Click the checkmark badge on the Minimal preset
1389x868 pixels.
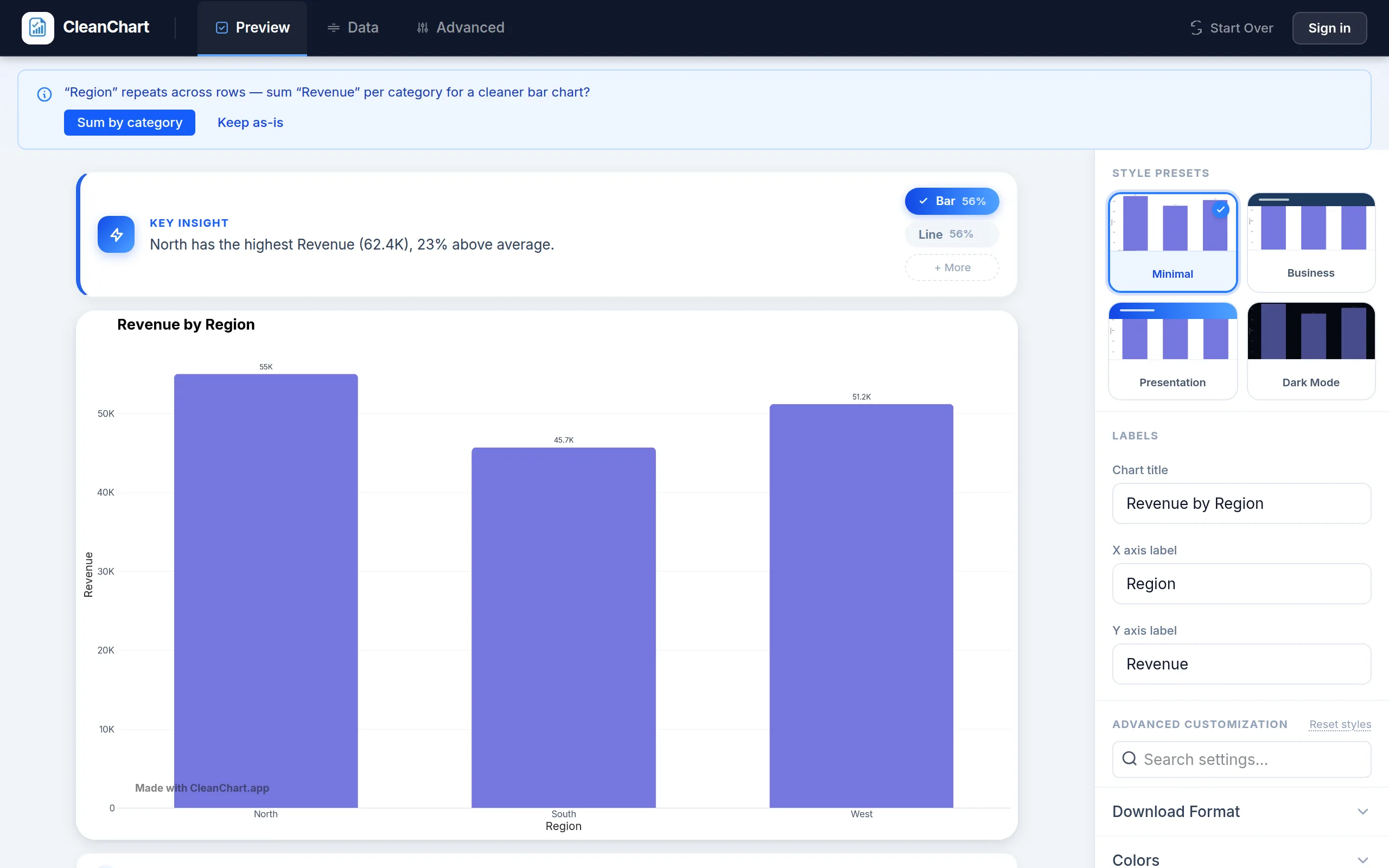(1220, 209)
